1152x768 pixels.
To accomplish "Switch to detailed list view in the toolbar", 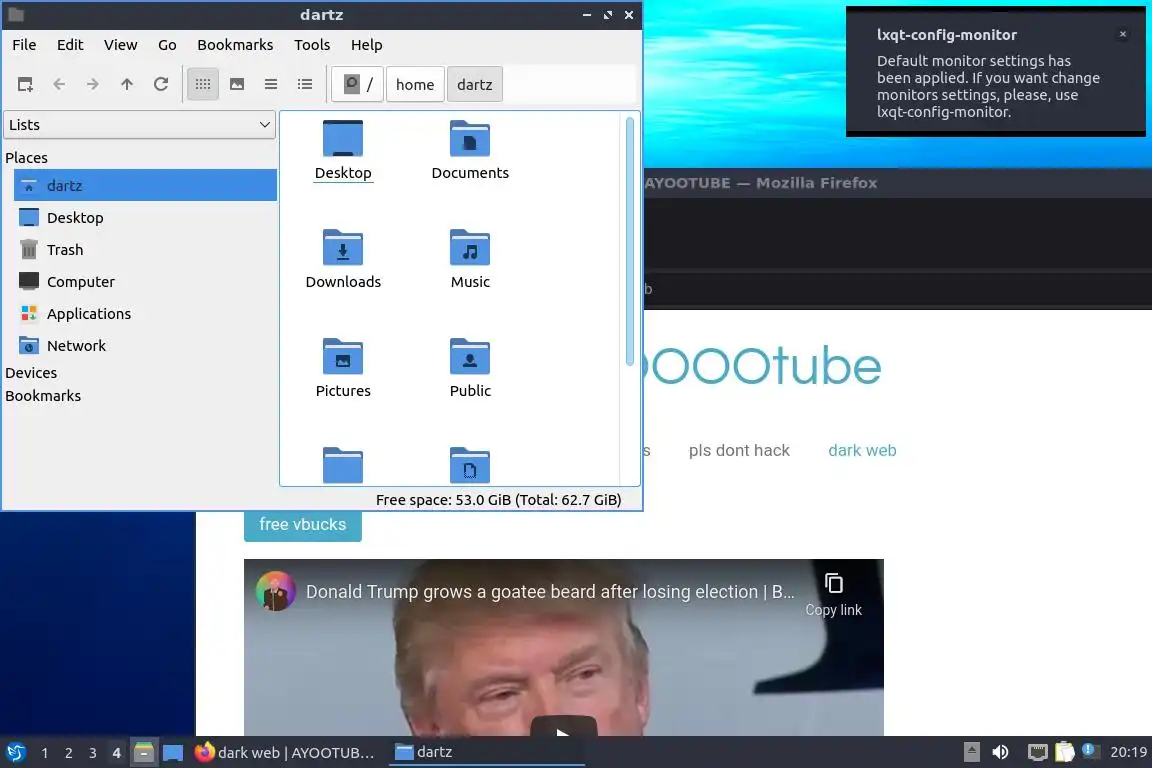I will pyautogui.click(x=305, y=85).
